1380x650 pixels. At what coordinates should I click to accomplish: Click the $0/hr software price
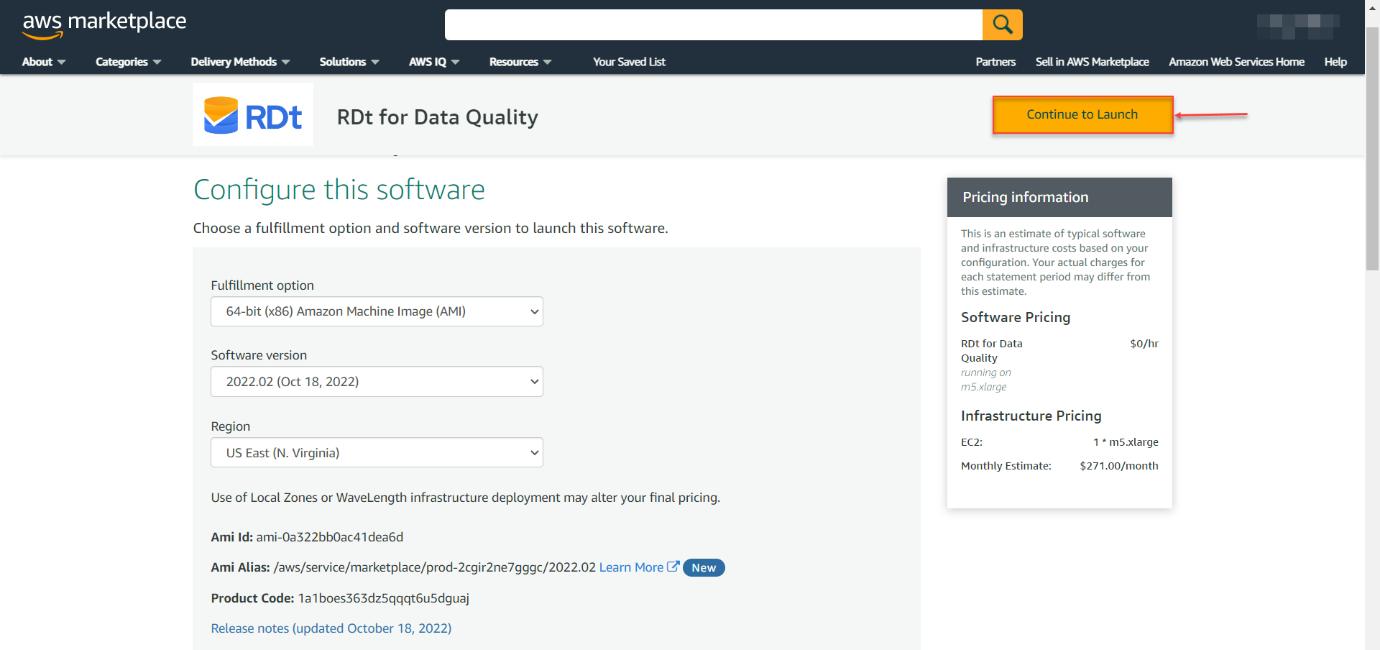click(1144, 343)
